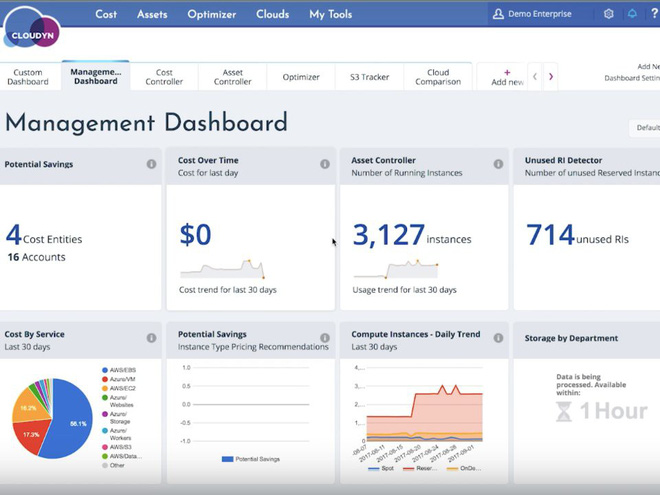Screen dimensions: 660x495
Task: Toggle AWS/EBS legend entry in pie chart
Action: click(x=118, y=370)
